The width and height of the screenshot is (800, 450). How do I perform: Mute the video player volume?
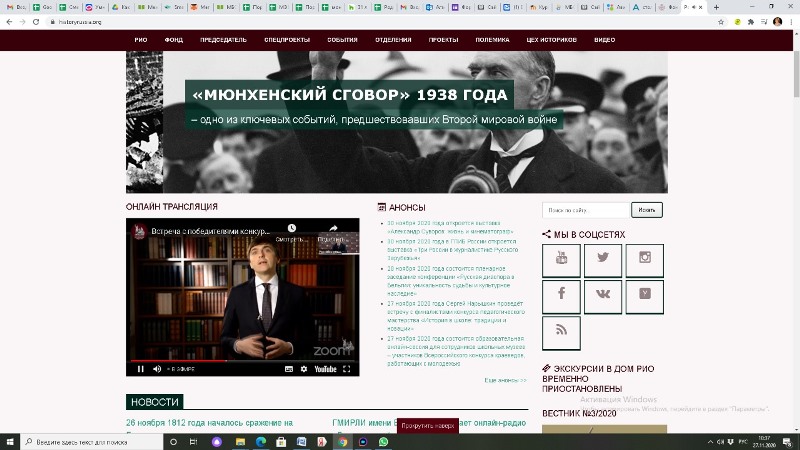[x=158, y=369]
